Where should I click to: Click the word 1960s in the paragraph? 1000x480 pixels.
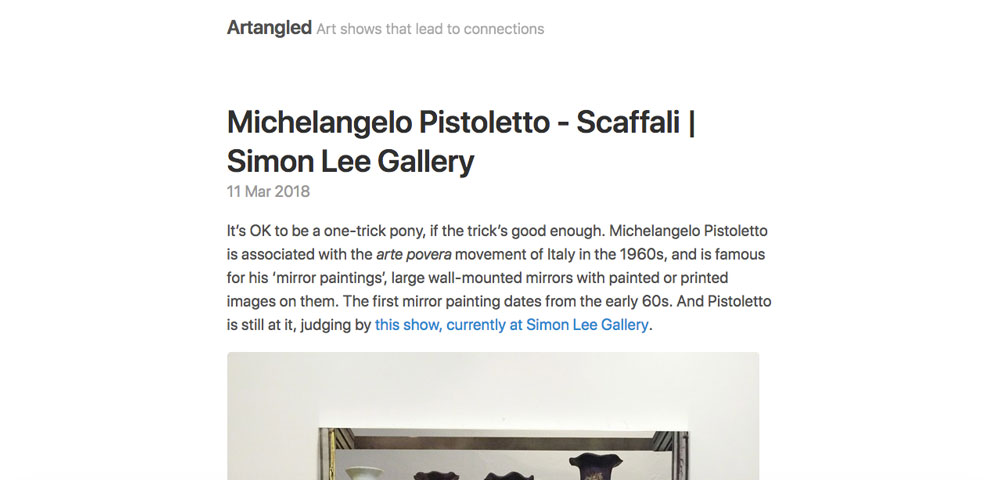(x=642, y=254)
